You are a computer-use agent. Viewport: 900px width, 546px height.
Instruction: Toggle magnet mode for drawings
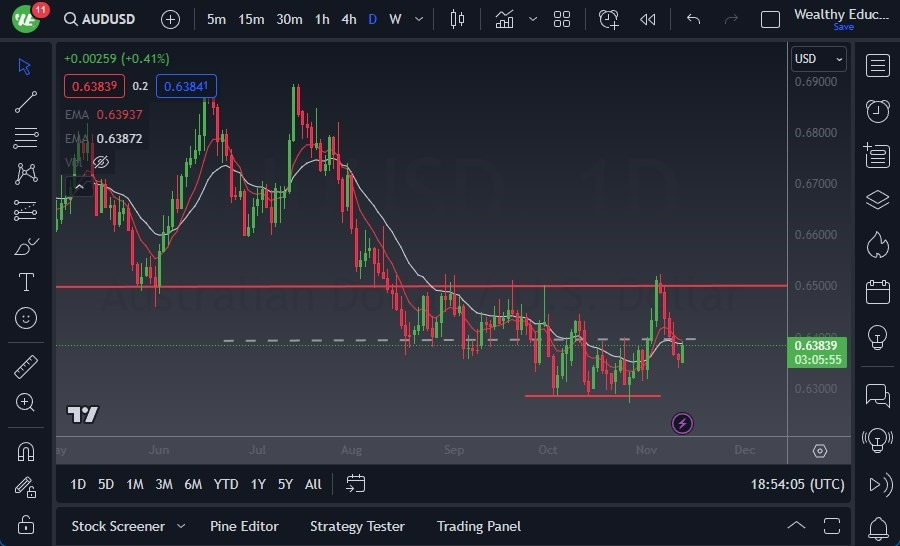tap(26, 452)
